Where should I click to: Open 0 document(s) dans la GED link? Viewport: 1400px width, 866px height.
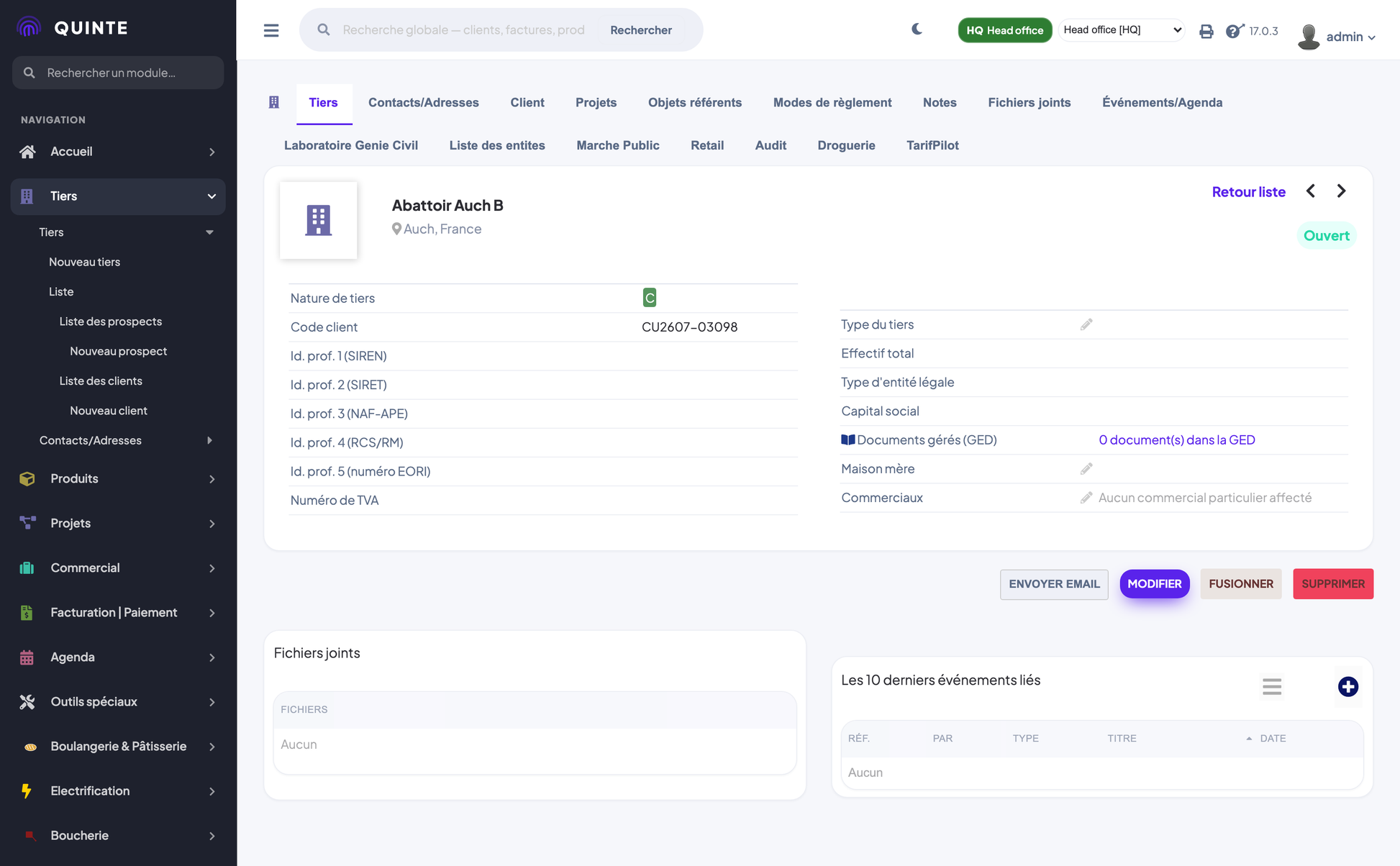[1176, 439]
